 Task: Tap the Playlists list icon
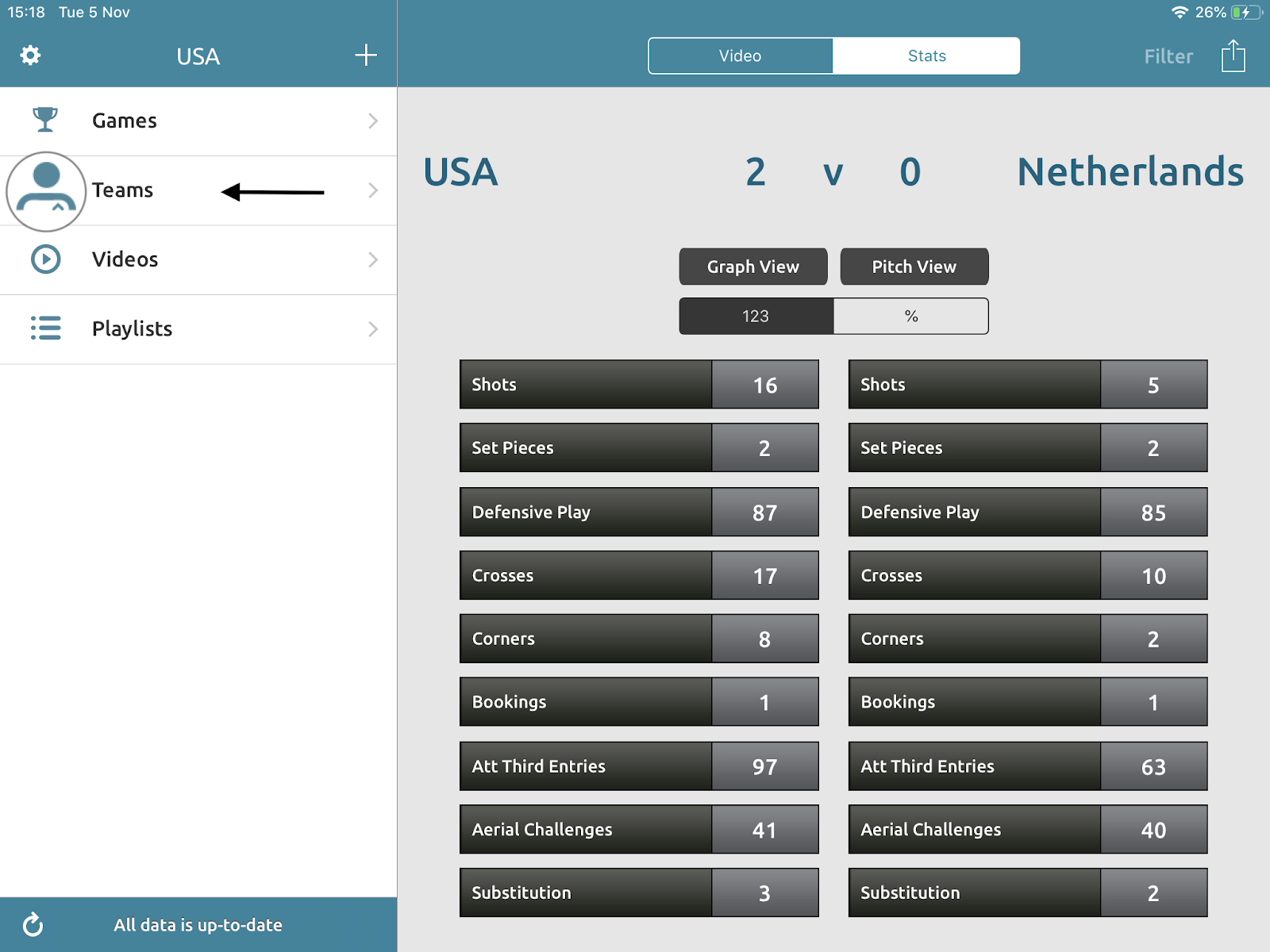pyautogui.click(x=45, y=328)
